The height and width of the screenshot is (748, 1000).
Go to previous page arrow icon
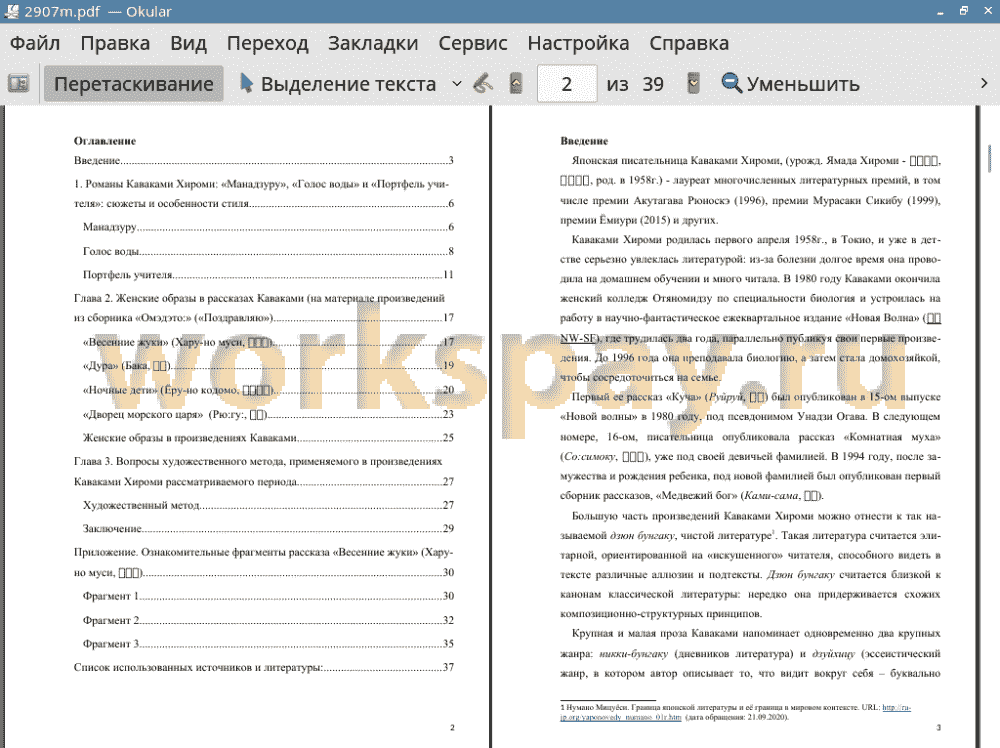tap(516, 84)
